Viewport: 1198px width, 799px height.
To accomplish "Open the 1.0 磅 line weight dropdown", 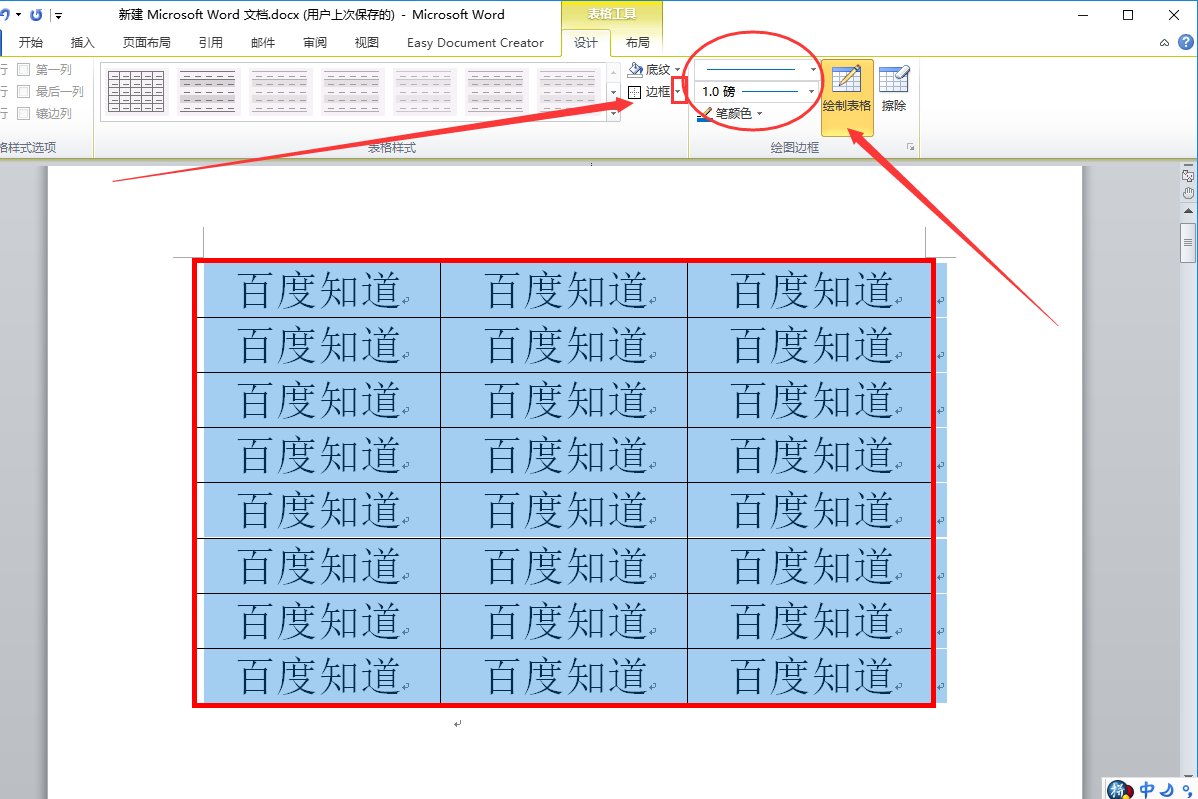I will (x=812, y=92).
